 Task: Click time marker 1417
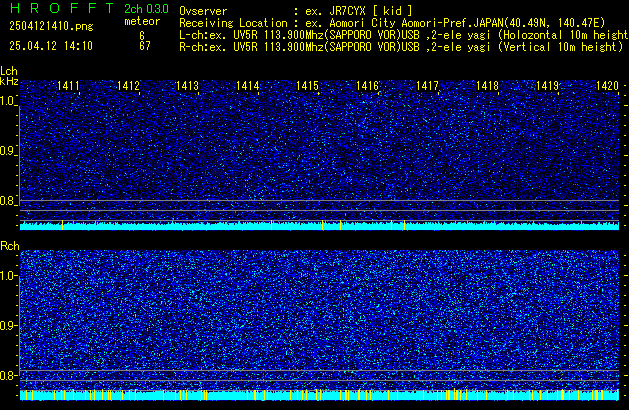coord(427,86)
